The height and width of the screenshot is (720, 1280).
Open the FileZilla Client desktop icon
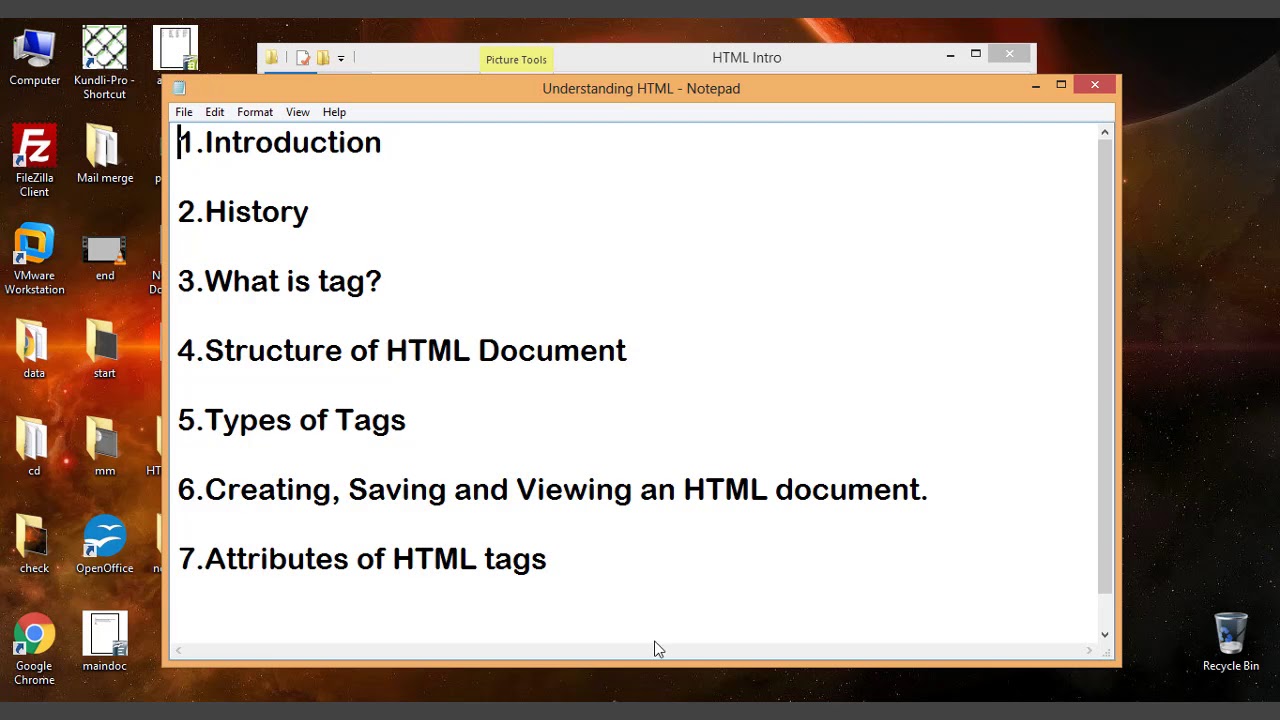[x=34, y=150]
